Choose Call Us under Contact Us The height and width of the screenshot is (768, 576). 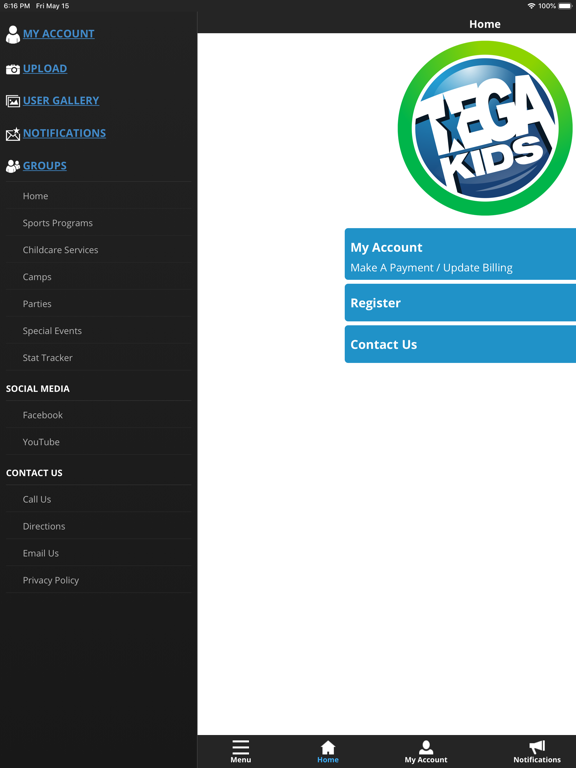pyautogui.click(x=98, y=499)
